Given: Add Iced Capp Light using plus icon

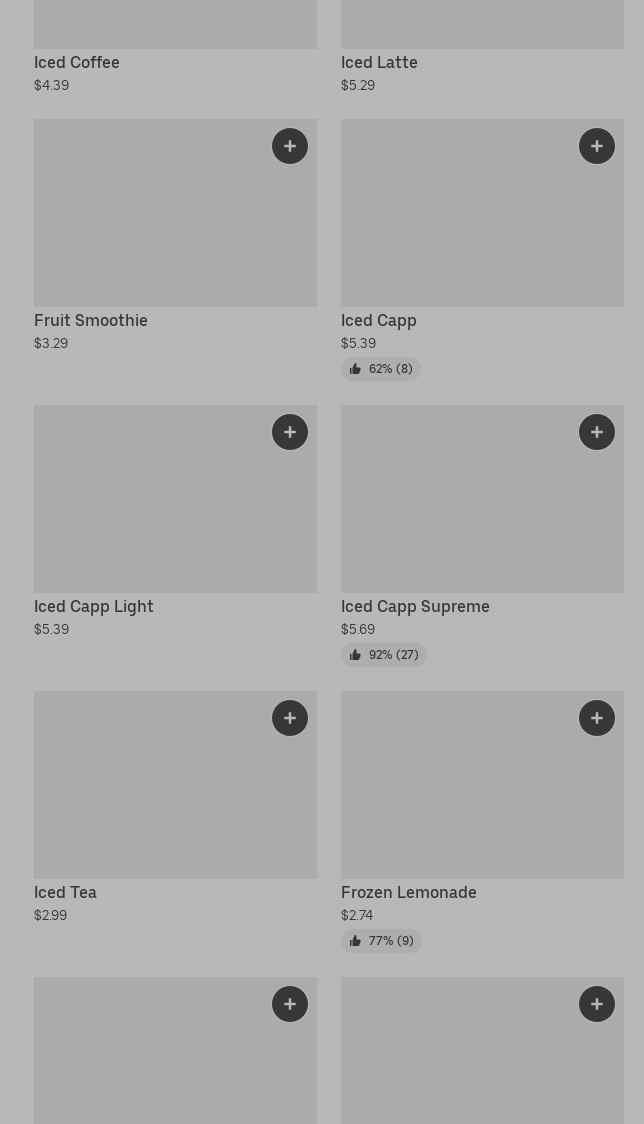Looking at the screenshot, I should click(290, 432).
